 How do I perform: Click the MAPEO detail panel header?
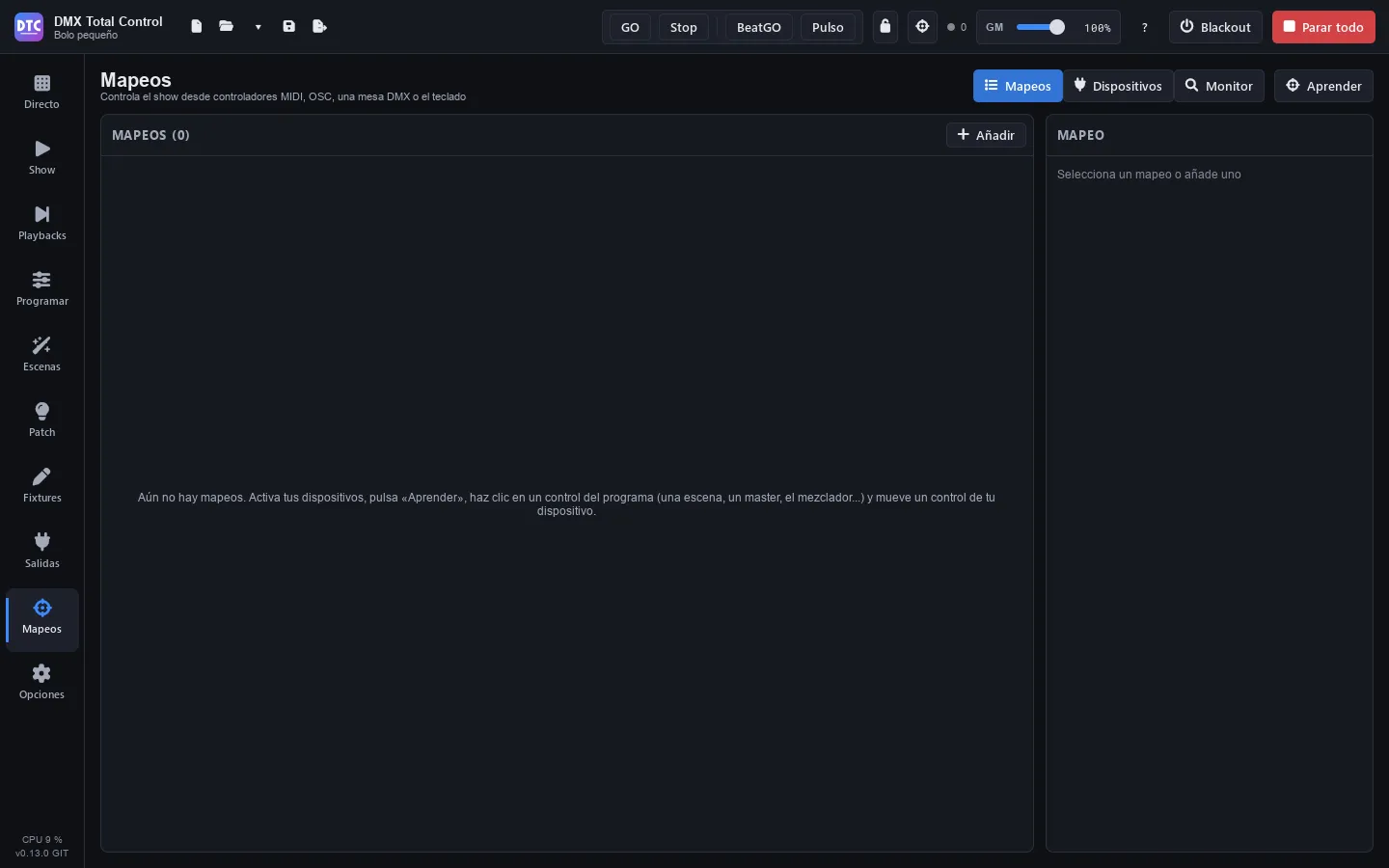tap(1080, 135)
